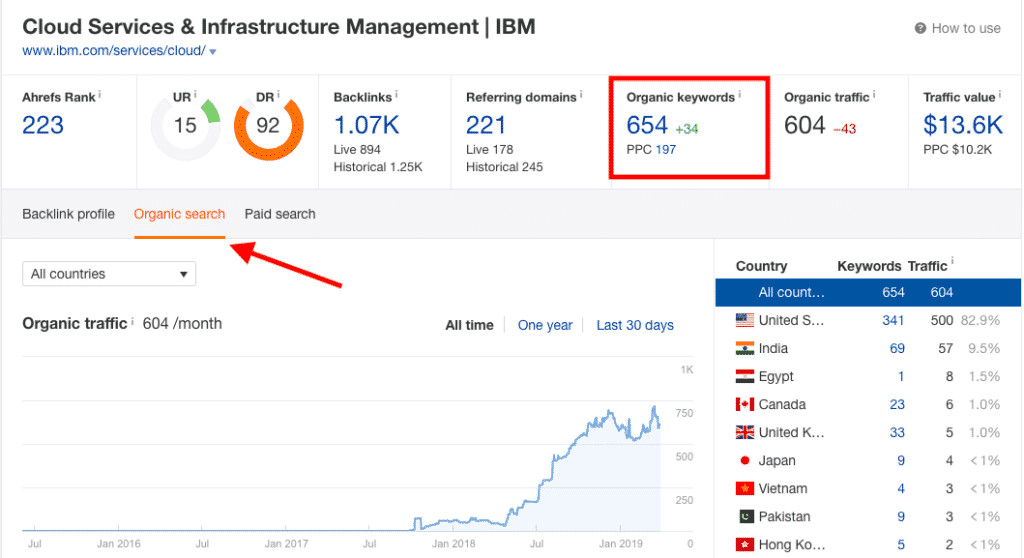This screenshot has height=558, width=1024.
Task: Switch to the Backlink profile tab
Action: pyautogui.click(x=69, y=214)
